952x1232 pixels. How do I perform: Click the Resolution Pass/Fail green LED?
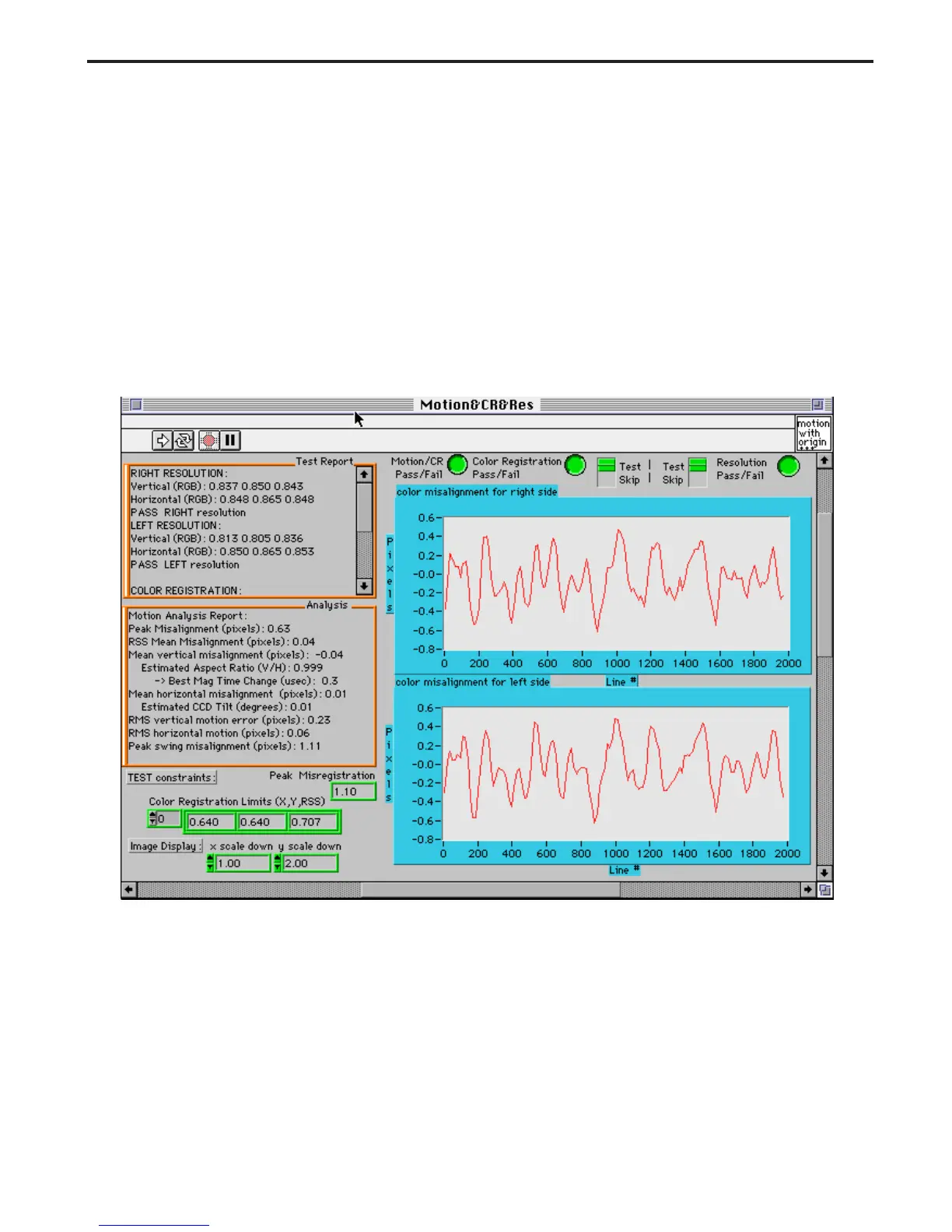(789, 466)
